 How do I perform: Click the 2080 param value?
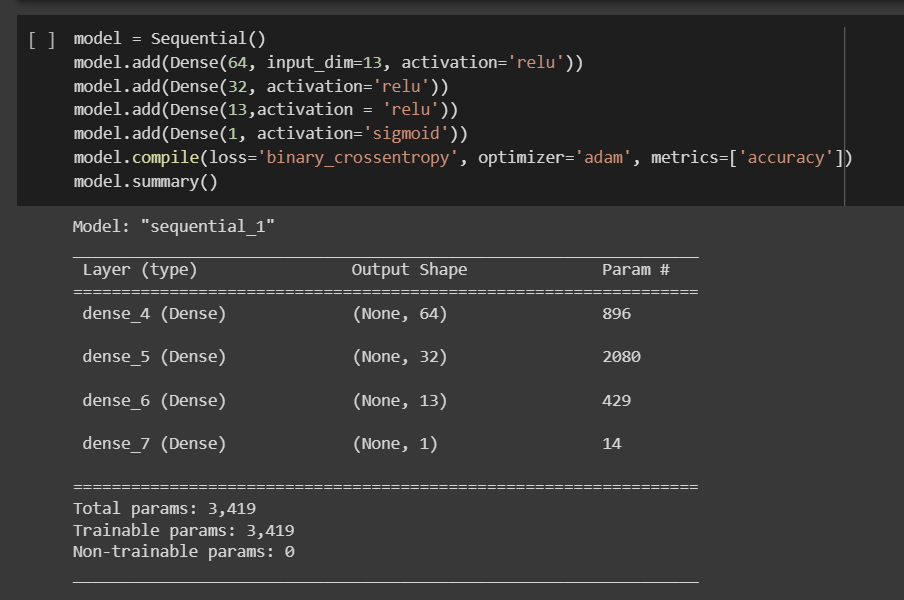click(x=622, y=357)
